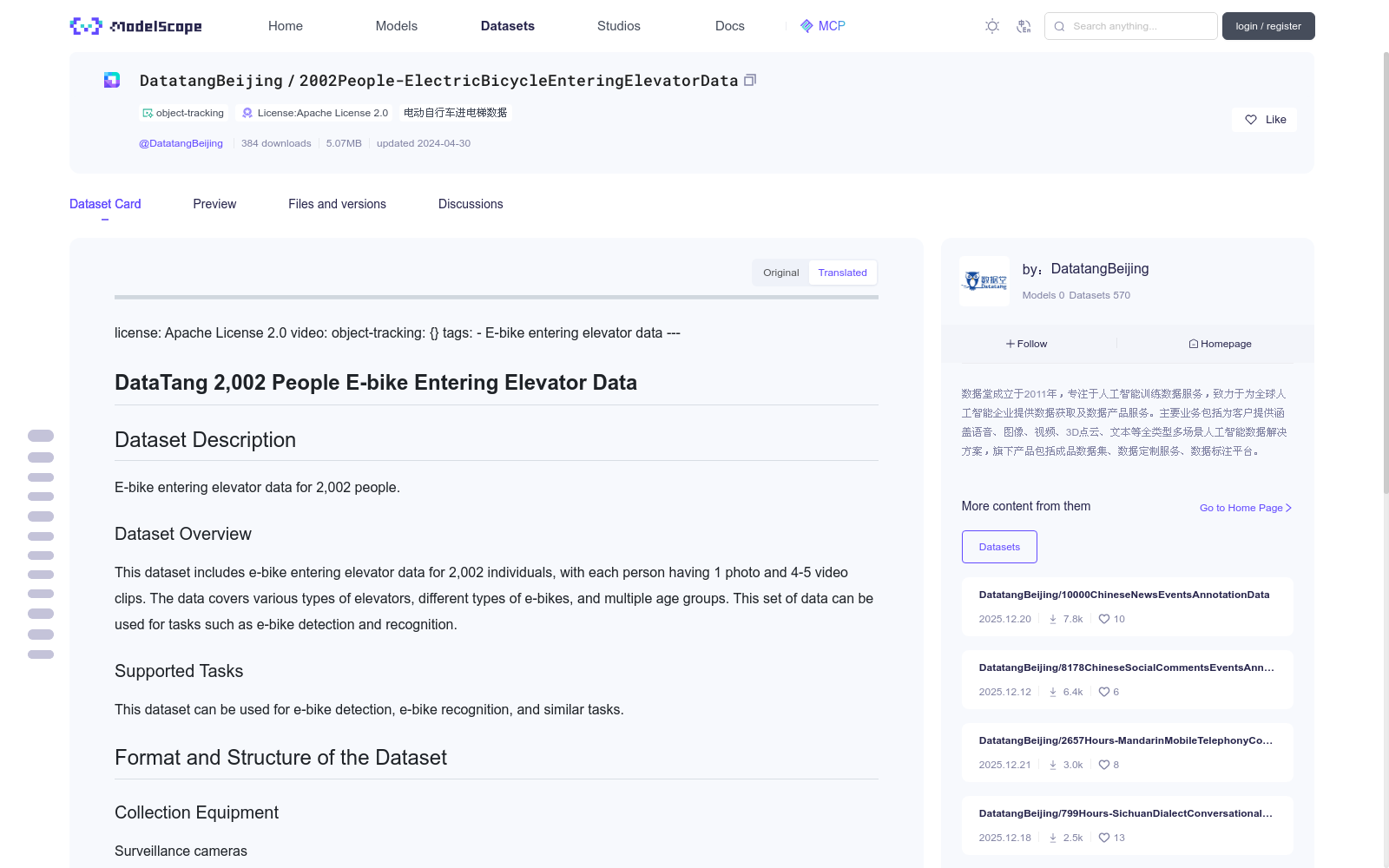Screen dimensions: 1389x868
Task: Click the login / register button
Action: 1268,26
